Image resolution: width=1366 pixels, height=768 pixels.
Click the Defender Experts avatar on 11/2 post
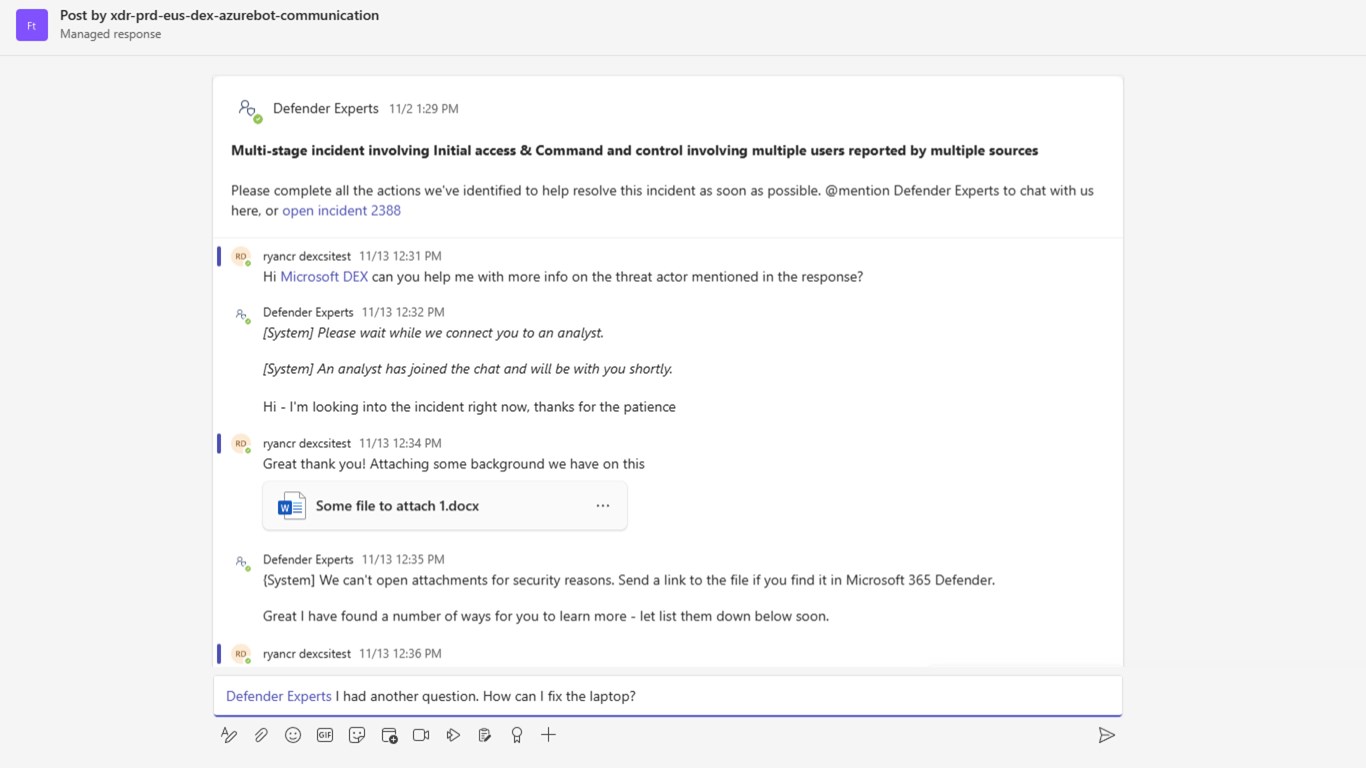[249, 109]
